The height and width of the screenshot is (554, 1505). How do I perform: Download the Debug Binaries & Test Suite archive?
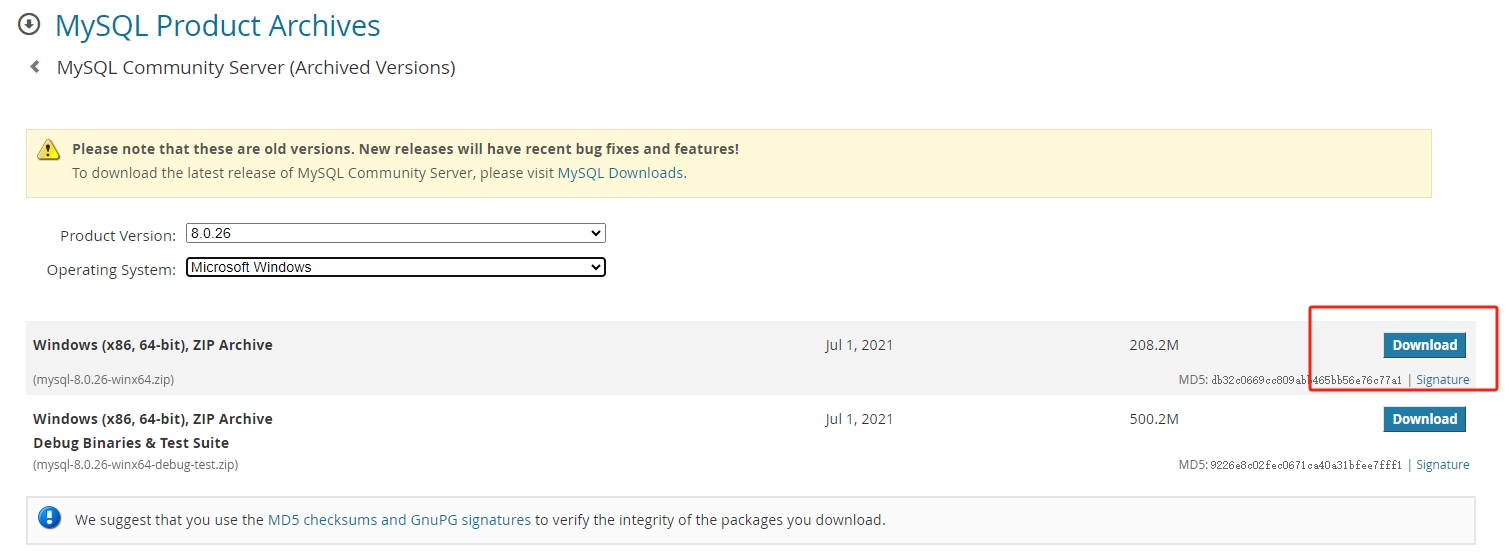1424,419
